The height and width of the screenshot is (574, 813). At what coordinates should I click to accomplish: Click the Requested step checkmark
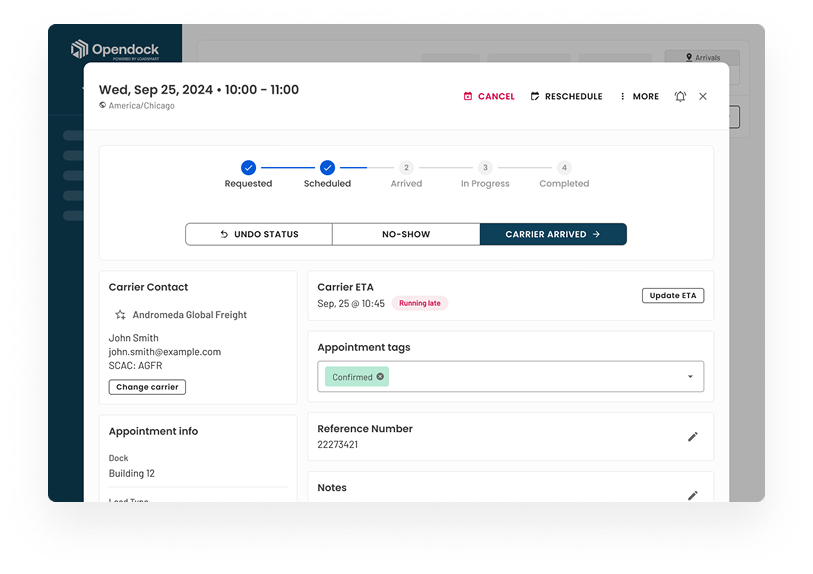tap(248, 168)
